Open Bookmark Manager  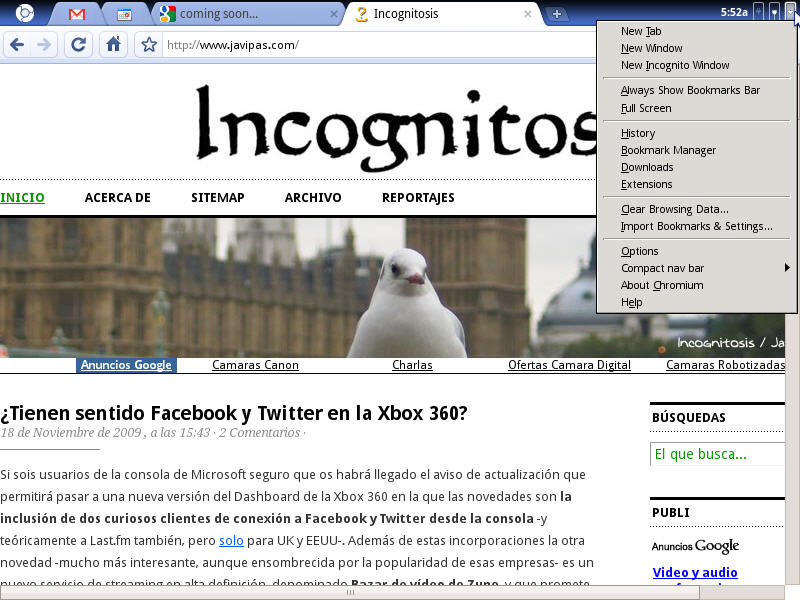click(x=696, y=151)
